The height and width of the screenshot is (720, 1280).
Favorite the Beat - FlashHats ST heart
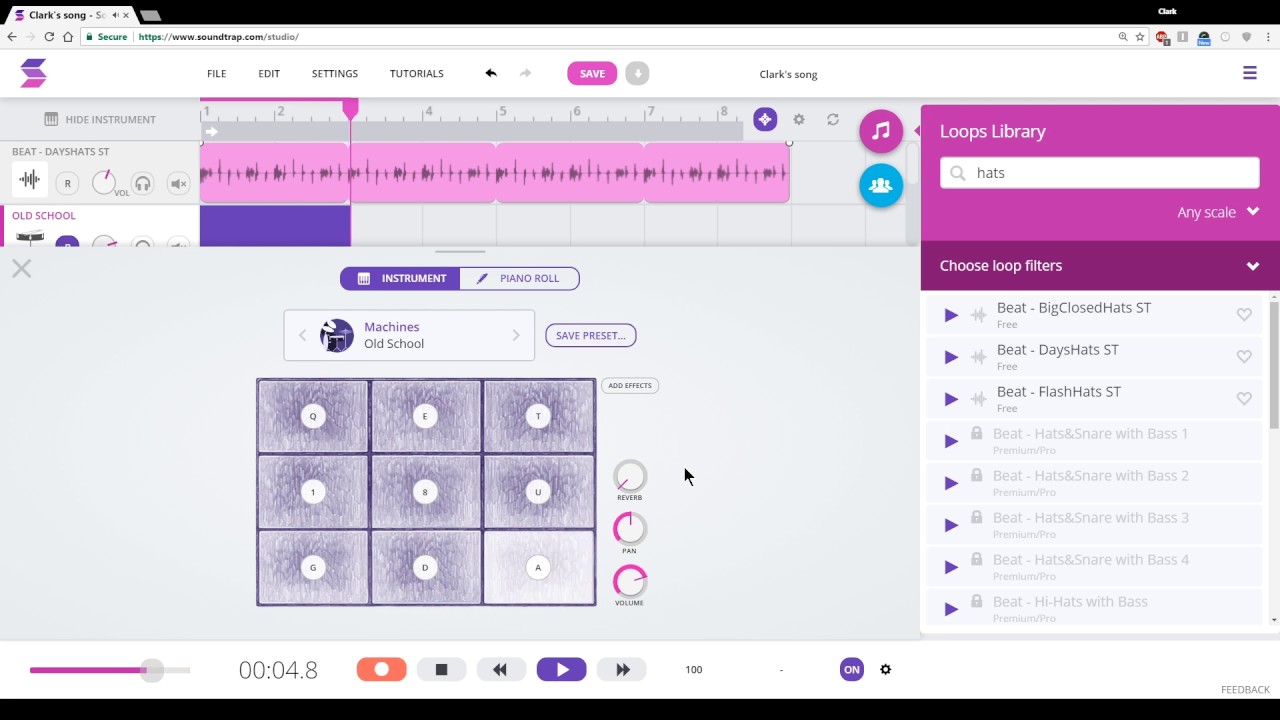(x=1244, y=399)
